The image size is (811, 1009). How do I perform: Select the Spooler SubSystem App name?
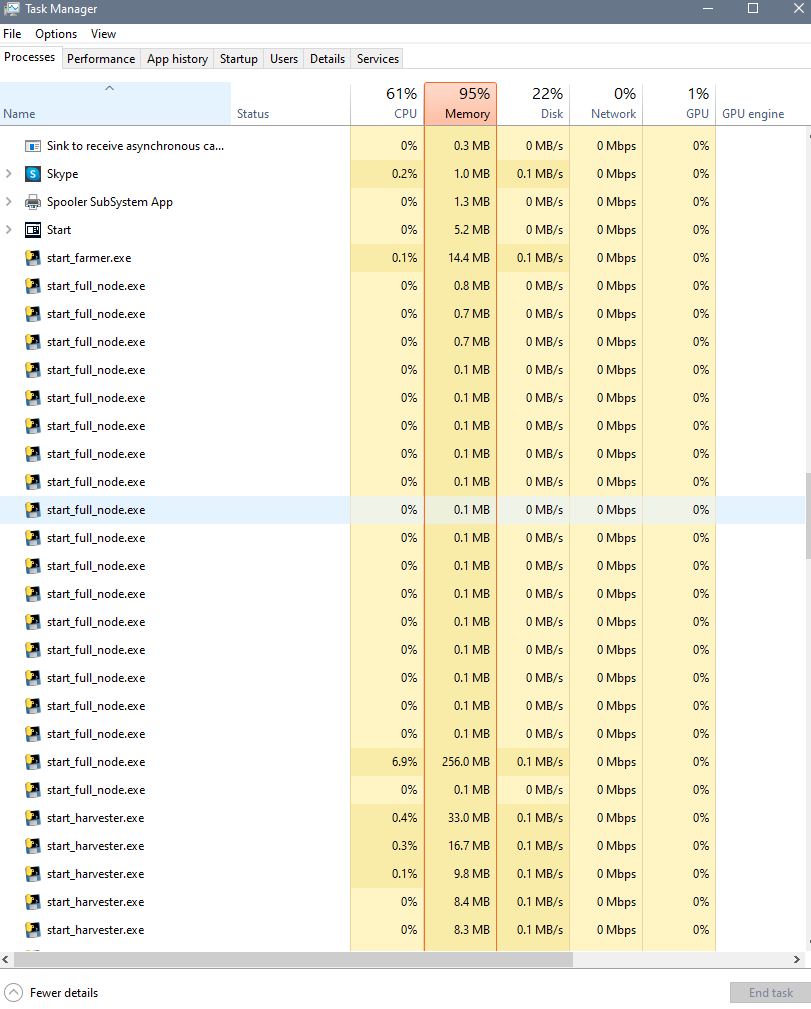click(x=109, y=202)
